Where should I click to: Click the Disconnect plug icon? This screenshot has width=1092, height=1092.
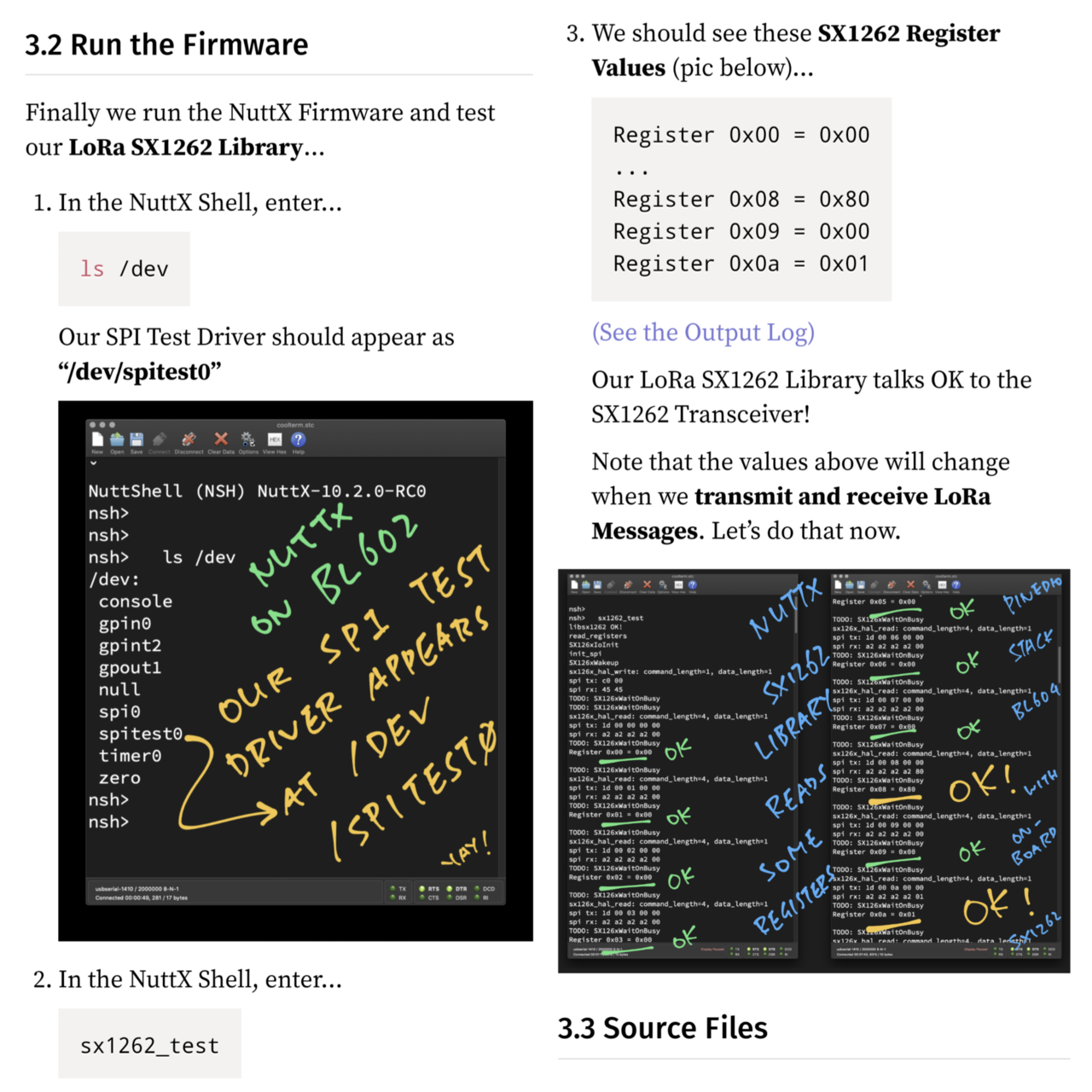point(189,439)
